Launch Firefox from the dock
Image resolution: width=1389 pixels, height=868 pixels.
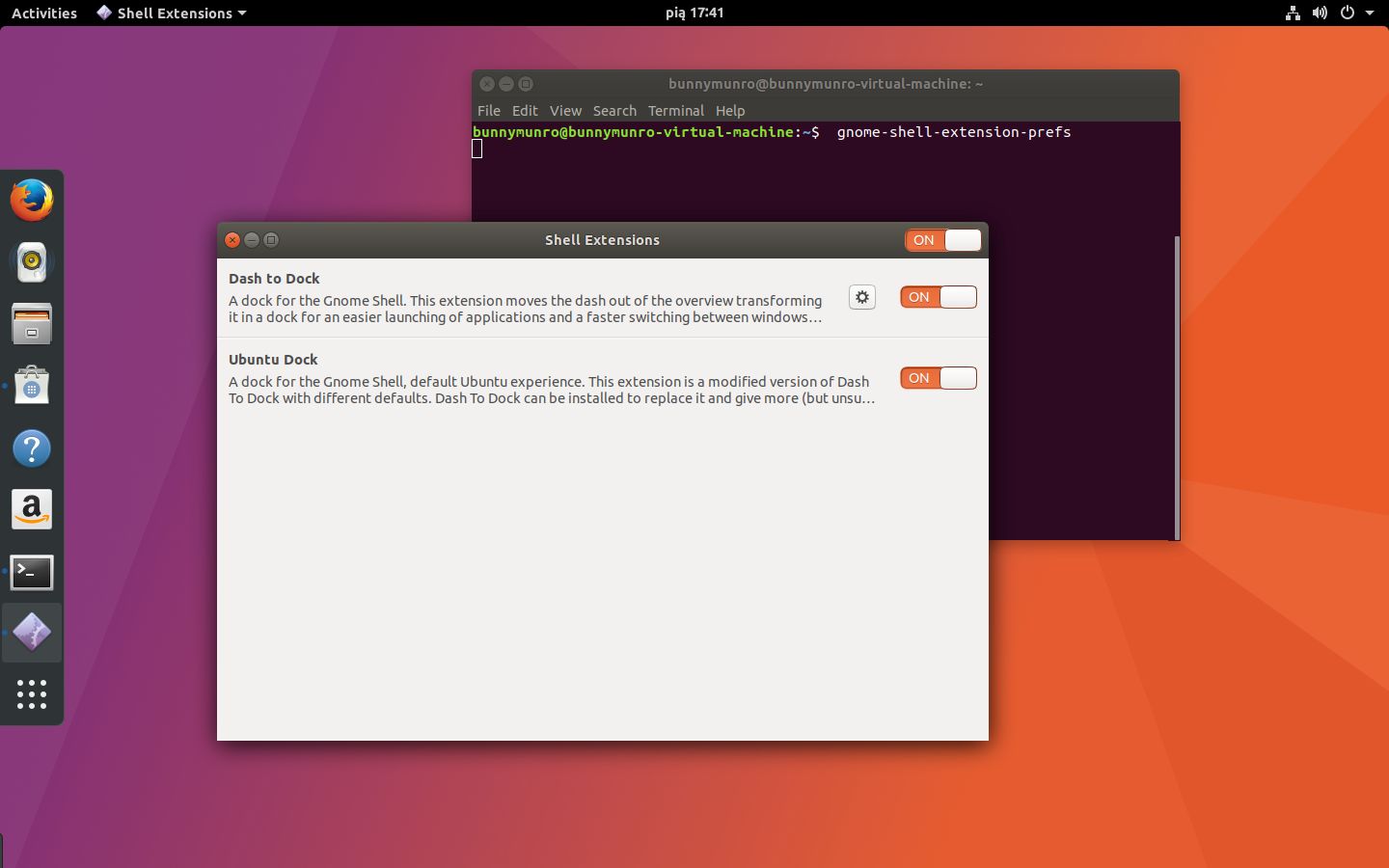pyautogui.click(x=32, y=201)
